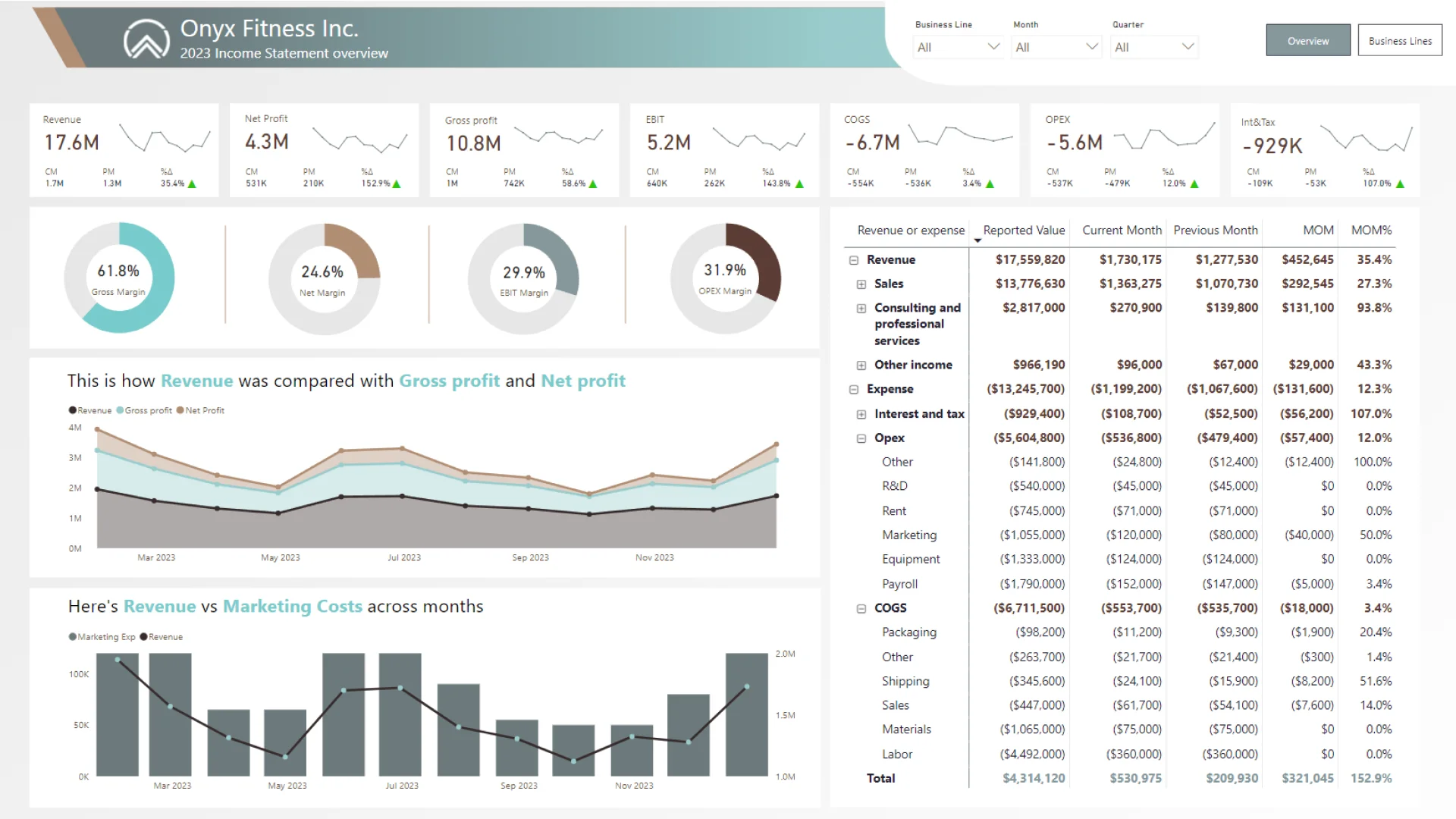Click the Net Profit card sparkline
1456x819 pixels.
359,140
